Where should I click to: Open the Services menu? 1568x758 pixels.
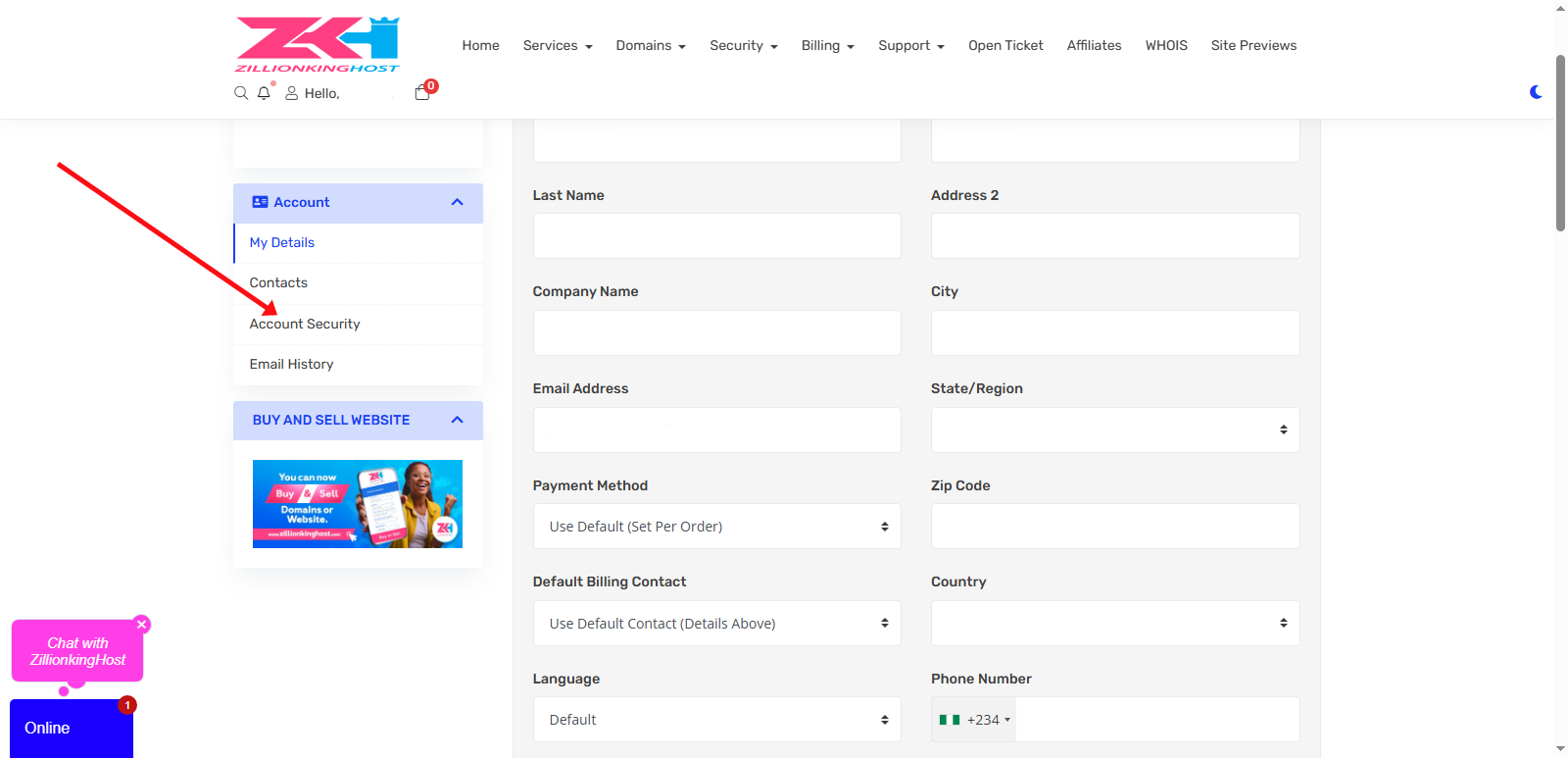pos(557,46)
